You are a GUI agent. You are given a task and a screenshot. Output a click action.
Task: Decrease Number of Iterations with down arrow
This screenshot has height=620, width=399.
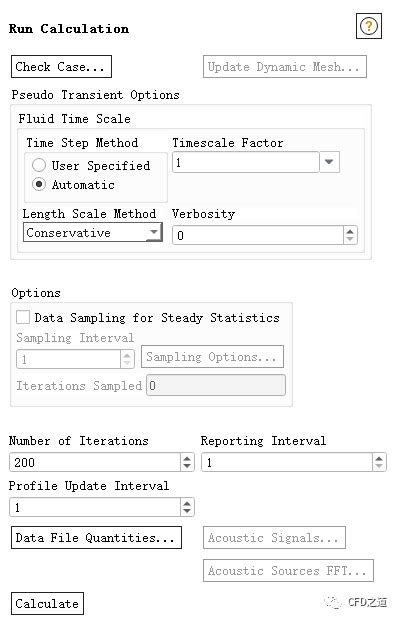click(x=187, y=466)
